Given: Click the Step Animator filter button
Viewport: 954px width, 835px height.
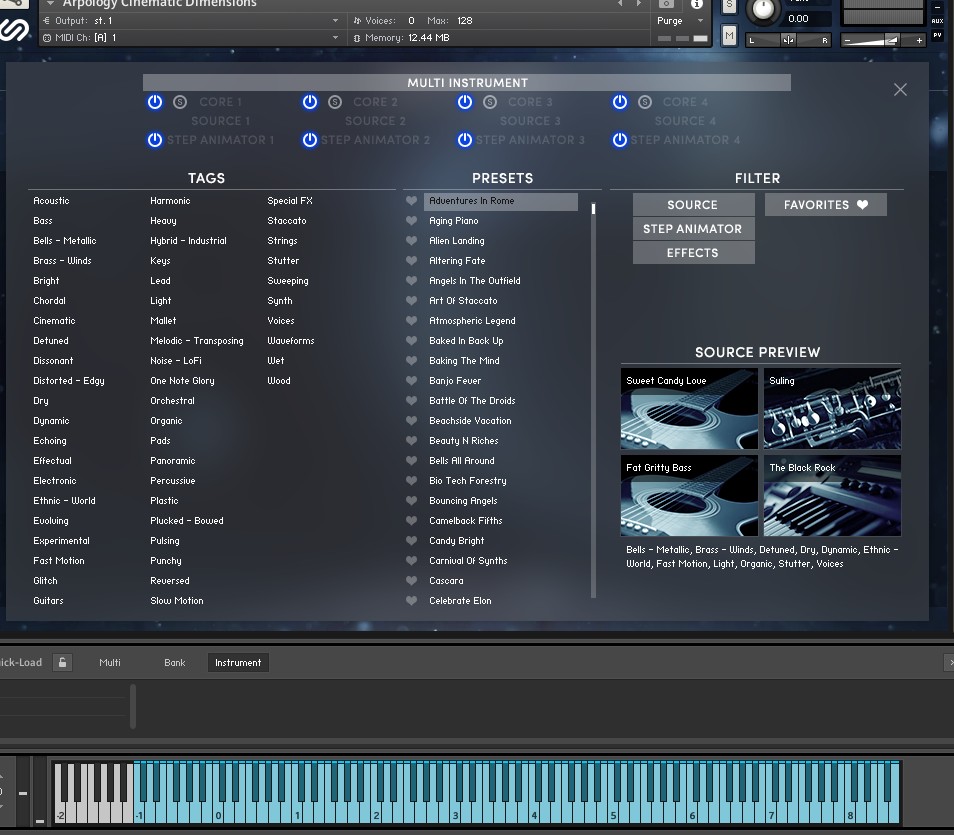Looking at the screenshot, I should coord(692,229).
